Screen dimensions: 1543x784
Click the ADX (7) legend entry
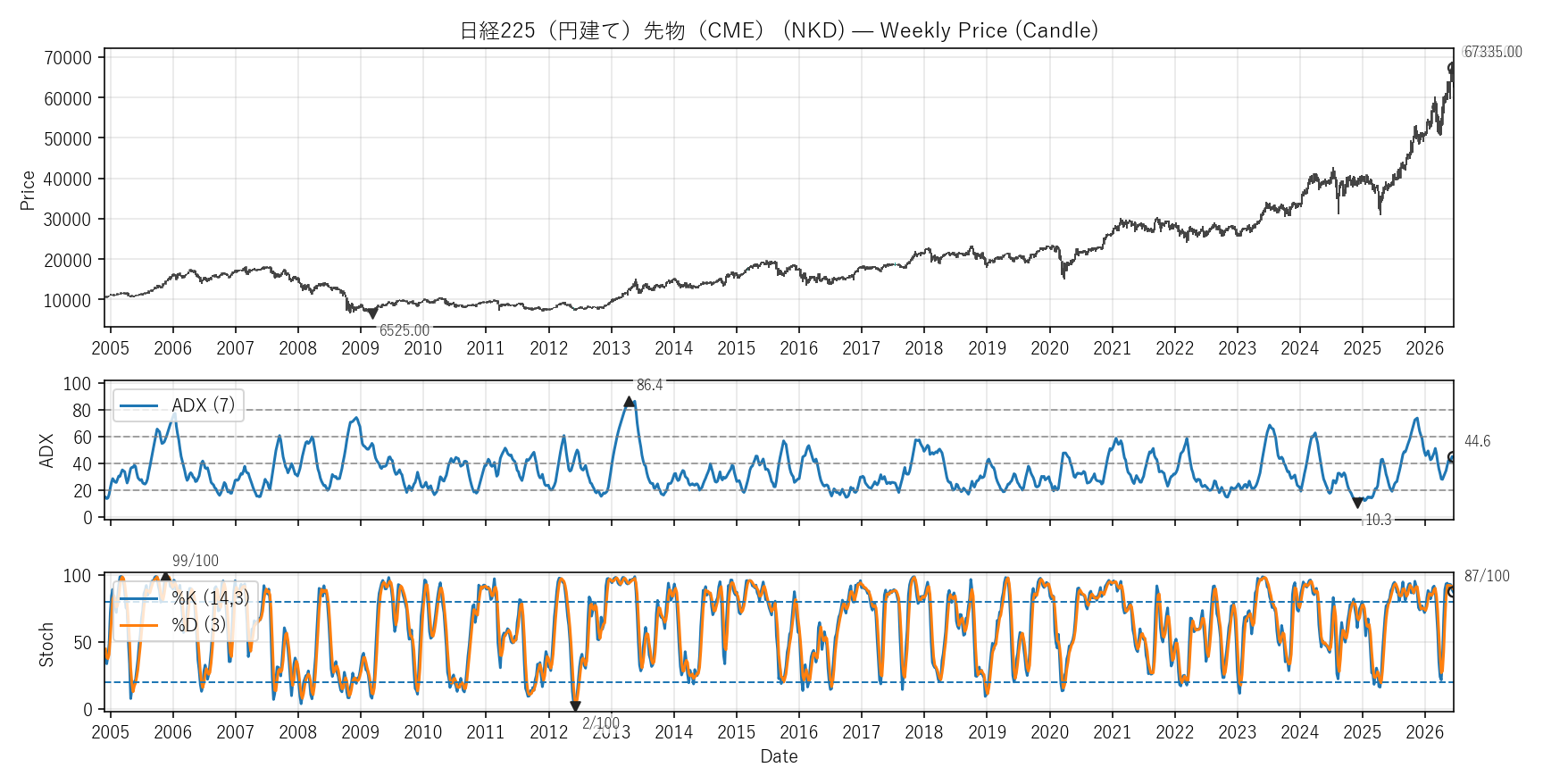(178, 405)
